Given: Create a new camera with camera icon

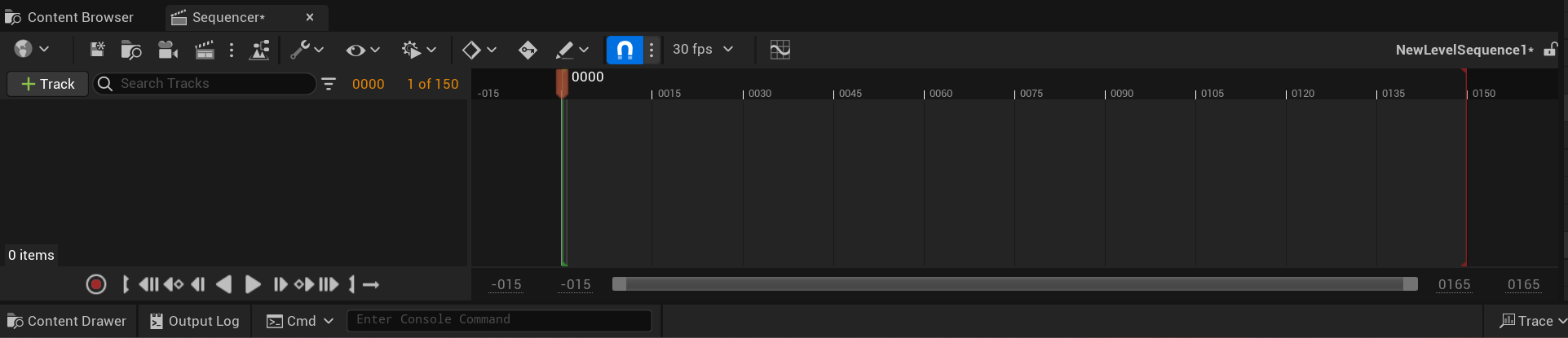Looking at the screenshot, I should point(168,50).
